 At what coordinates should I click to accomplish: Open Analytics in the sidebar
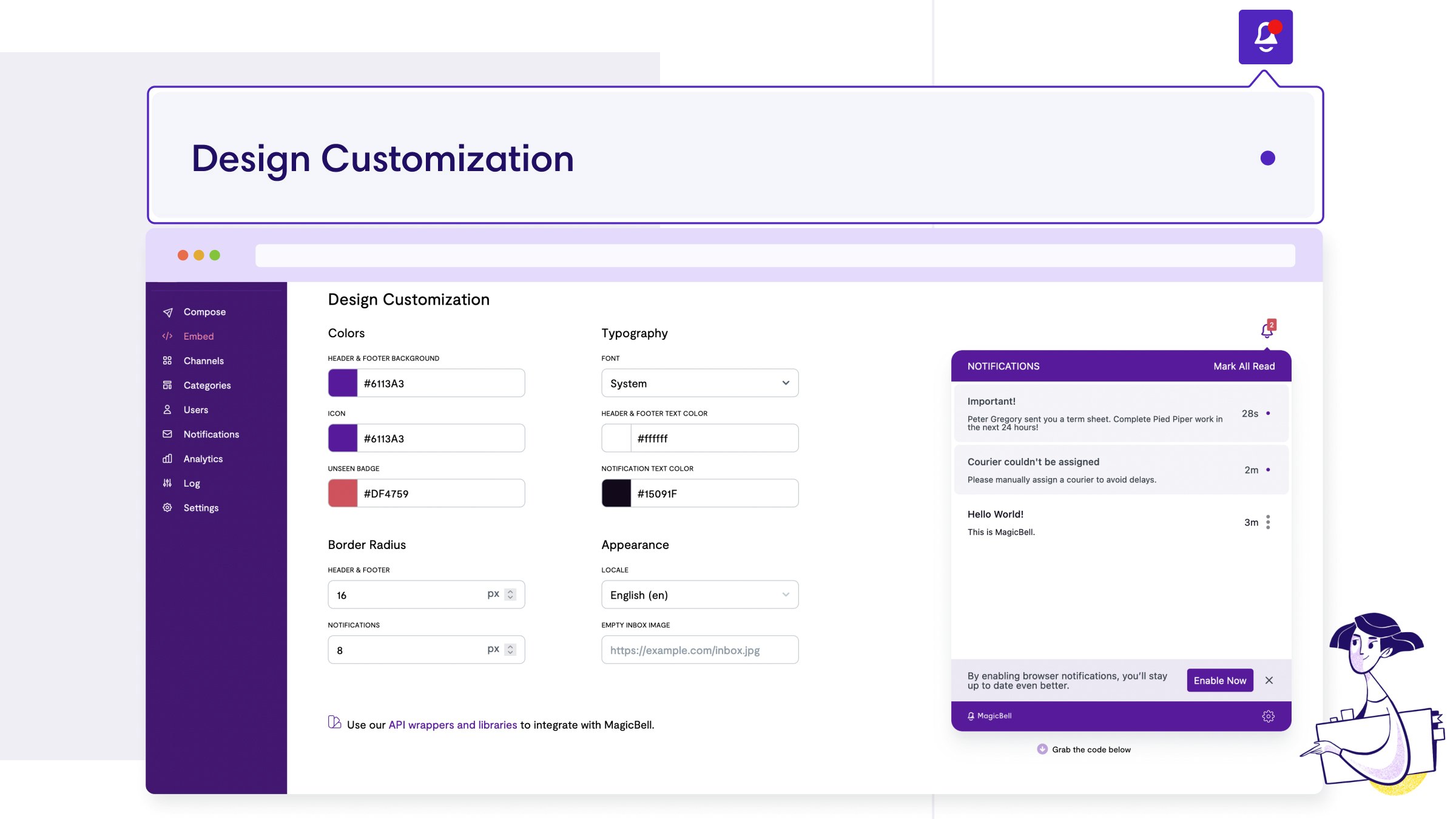pyautogui.click(x=203, y=459)
